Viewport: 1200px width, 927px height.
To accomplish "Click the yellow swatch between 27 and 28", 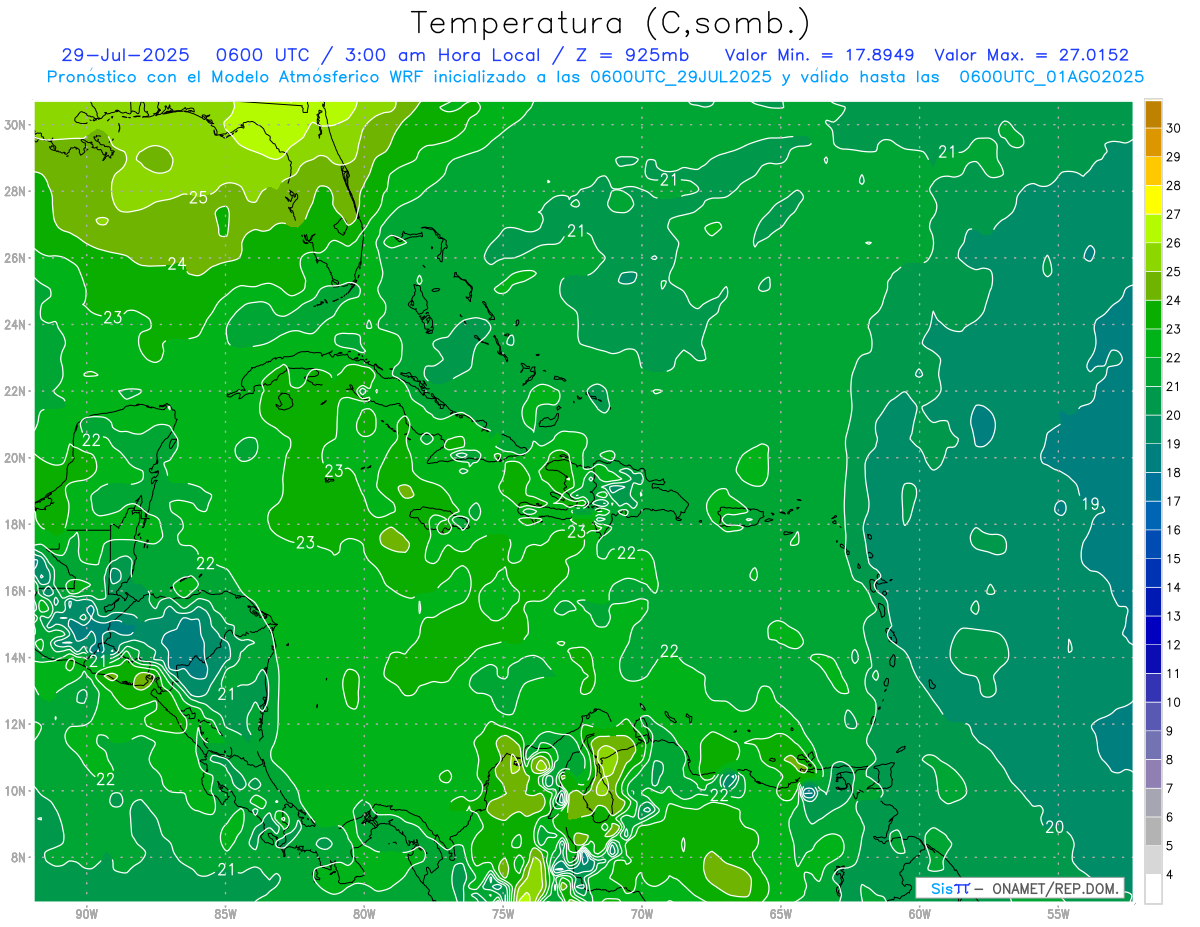I will (x=1153, y=200).
